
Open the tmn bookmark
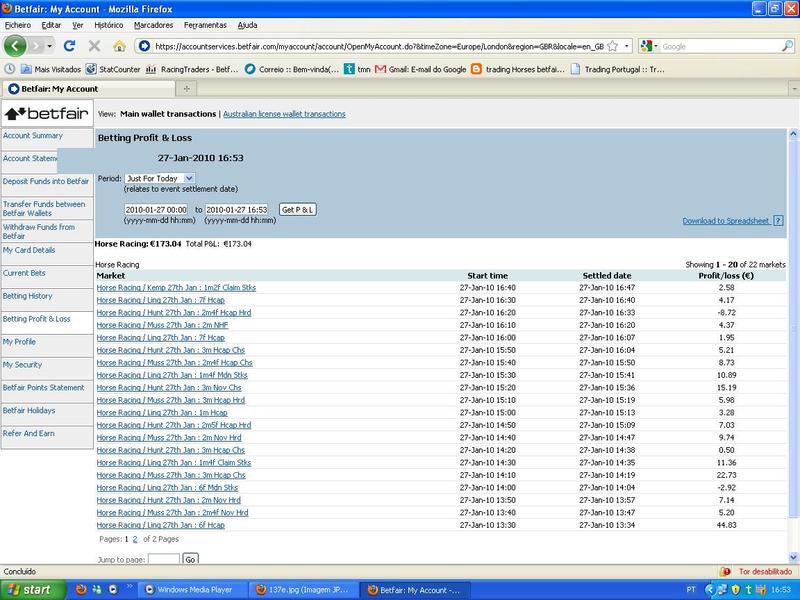point(357,69)
